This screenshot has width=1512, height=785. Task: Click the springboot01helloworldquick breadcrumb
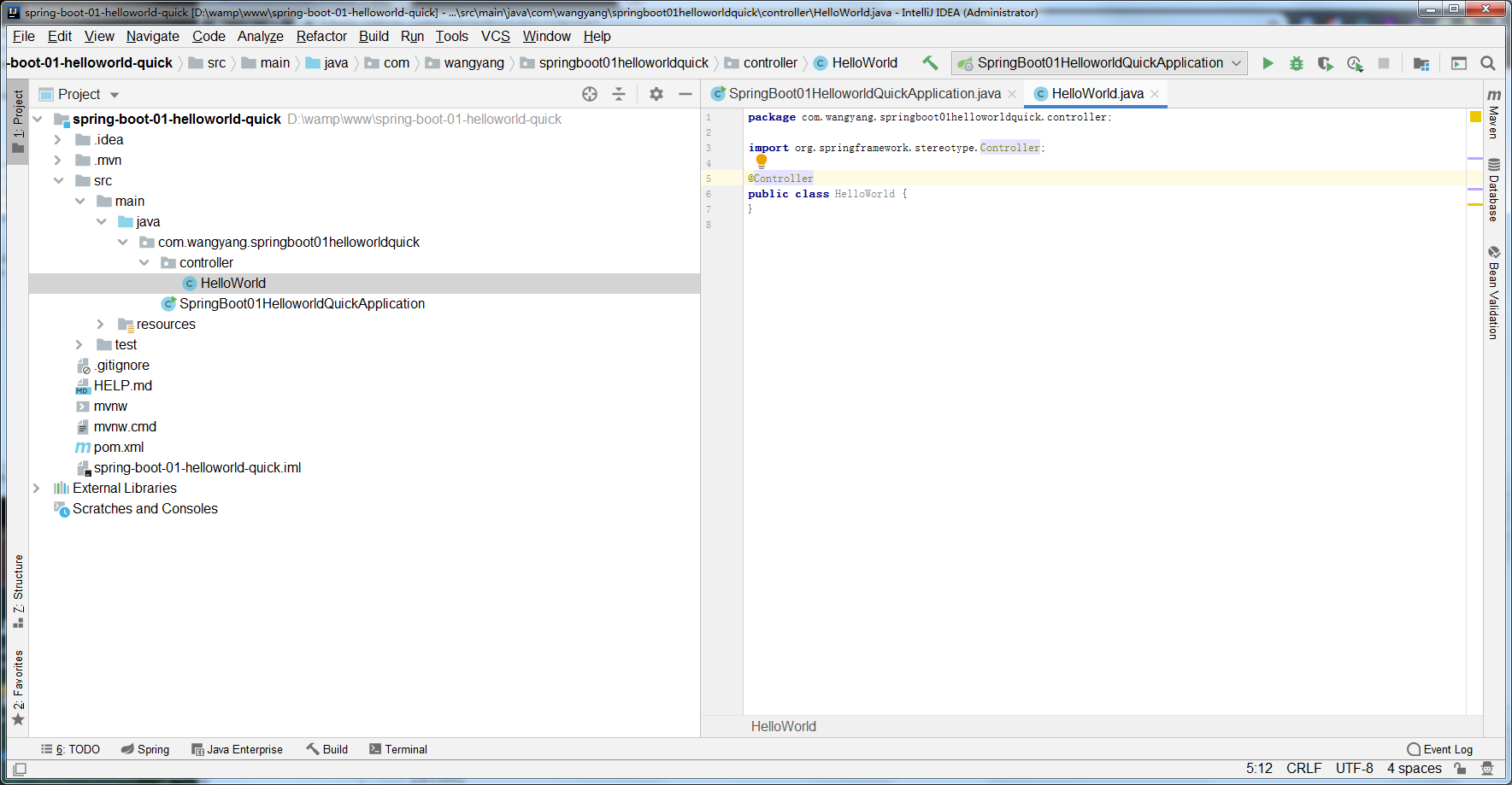tap(615, 63)
